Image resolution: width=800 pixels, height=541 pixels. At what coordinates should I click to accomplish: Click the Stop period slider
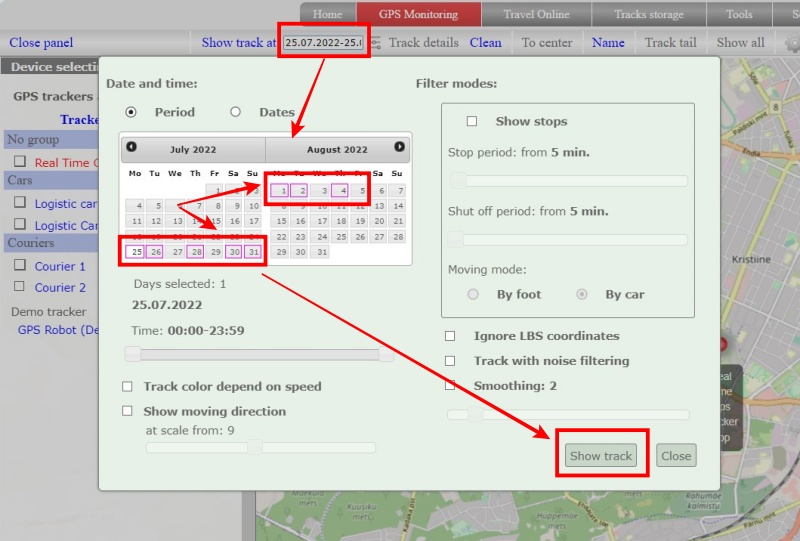567,181
